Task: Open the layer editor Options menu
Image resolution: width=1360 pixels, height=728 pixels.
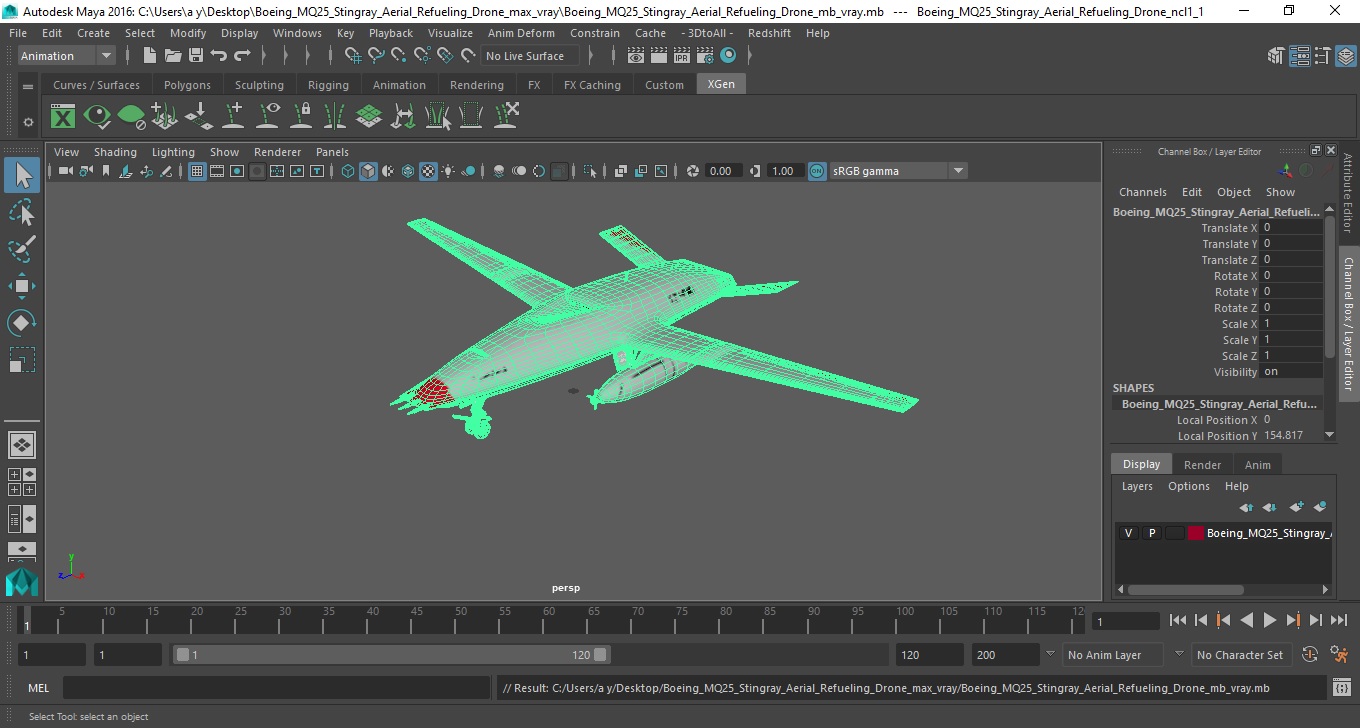Action: tap(1189, 486)
